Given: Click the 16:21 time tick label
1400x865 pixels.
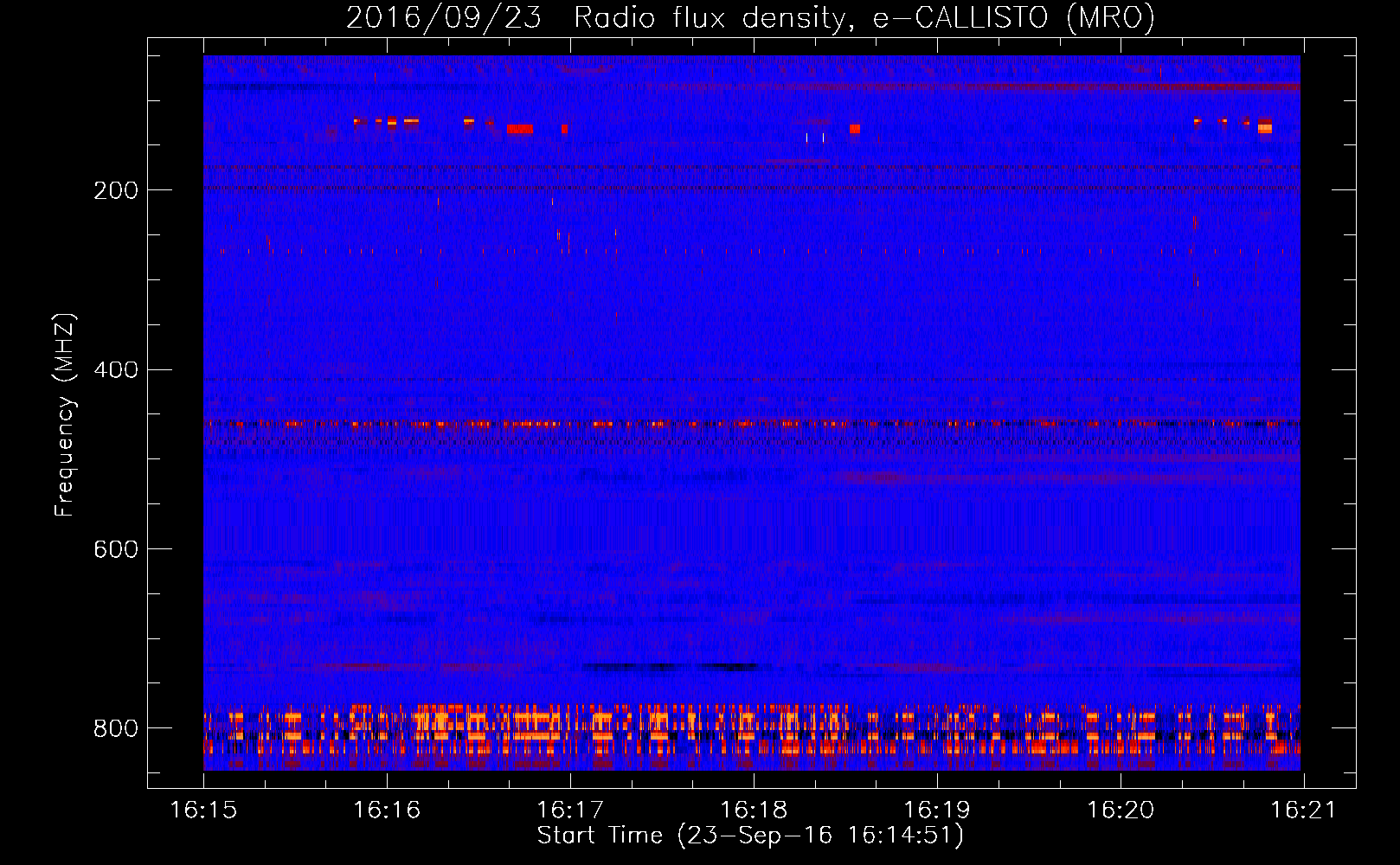Looking at the screenshot, I should click(1304, 810).
